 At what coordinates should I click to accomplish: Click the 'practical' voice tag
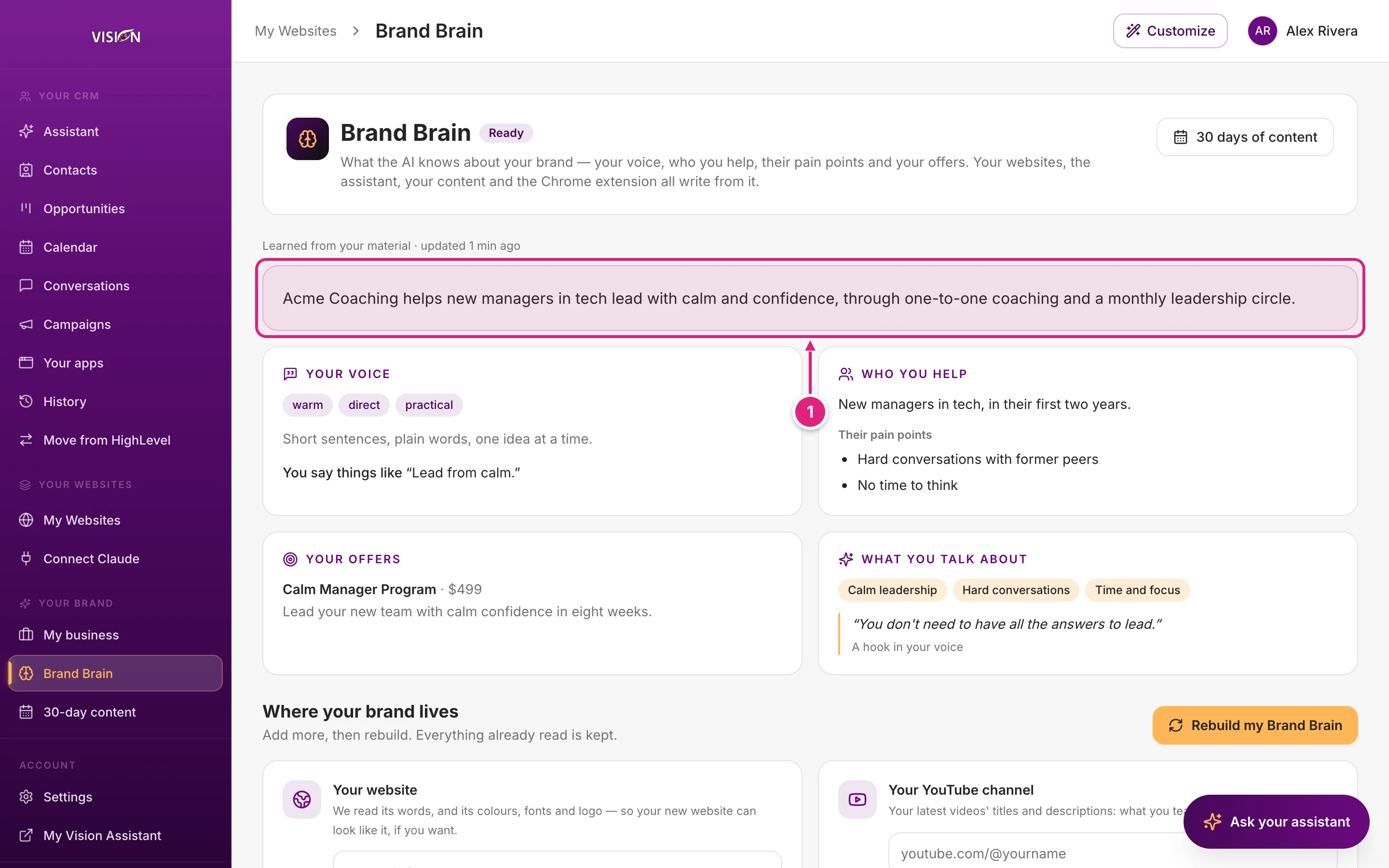[x=429, y=405]
